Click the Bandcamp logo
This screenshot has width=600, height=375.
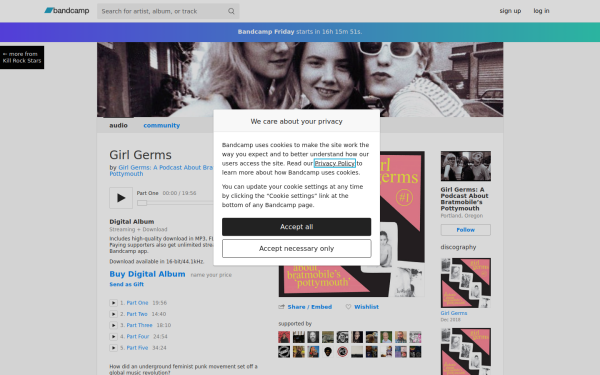tap(67, 11)
